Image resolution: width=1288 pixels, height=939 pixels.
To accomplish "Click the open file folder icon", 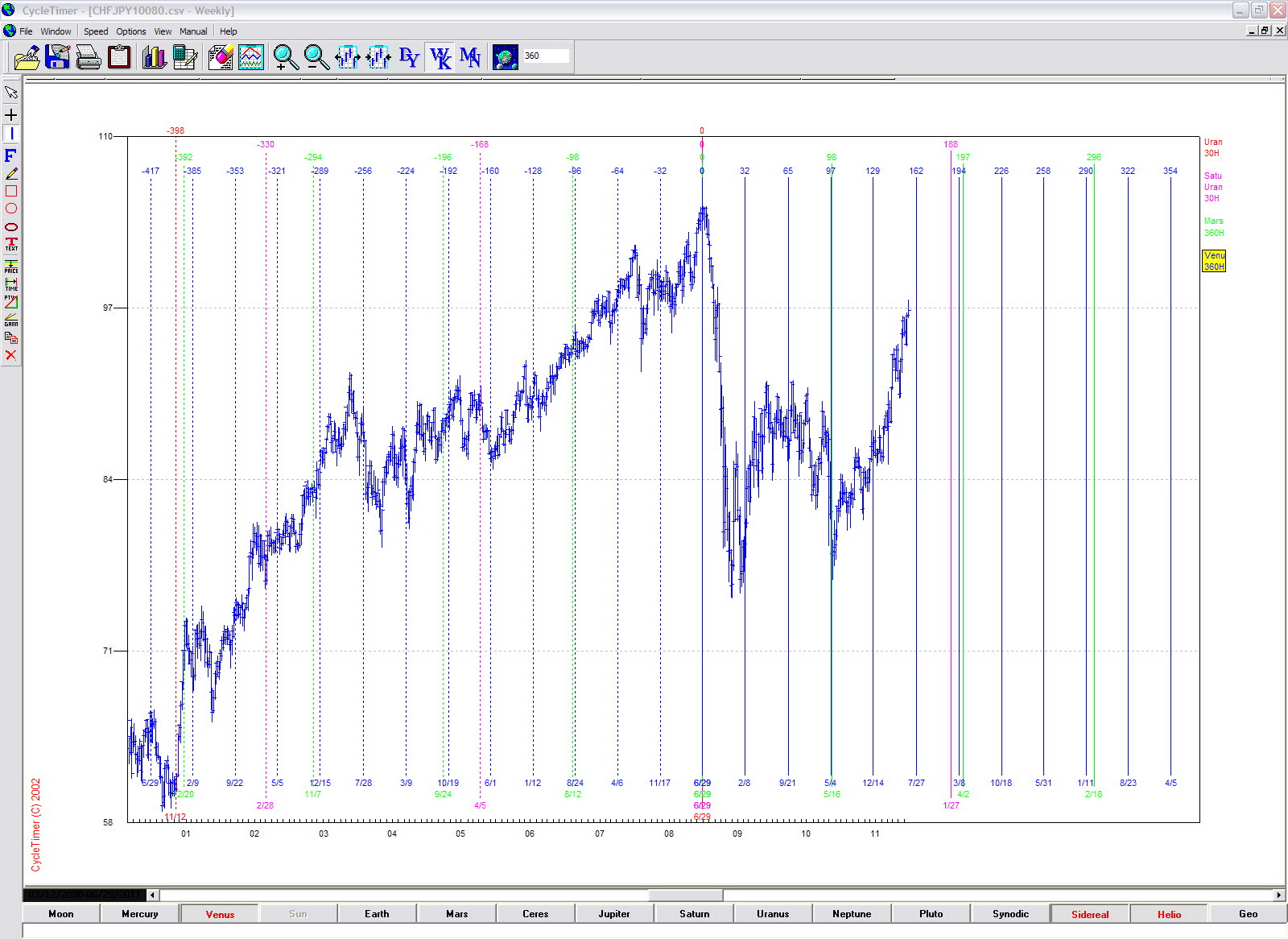I will [x=27, y=57].
